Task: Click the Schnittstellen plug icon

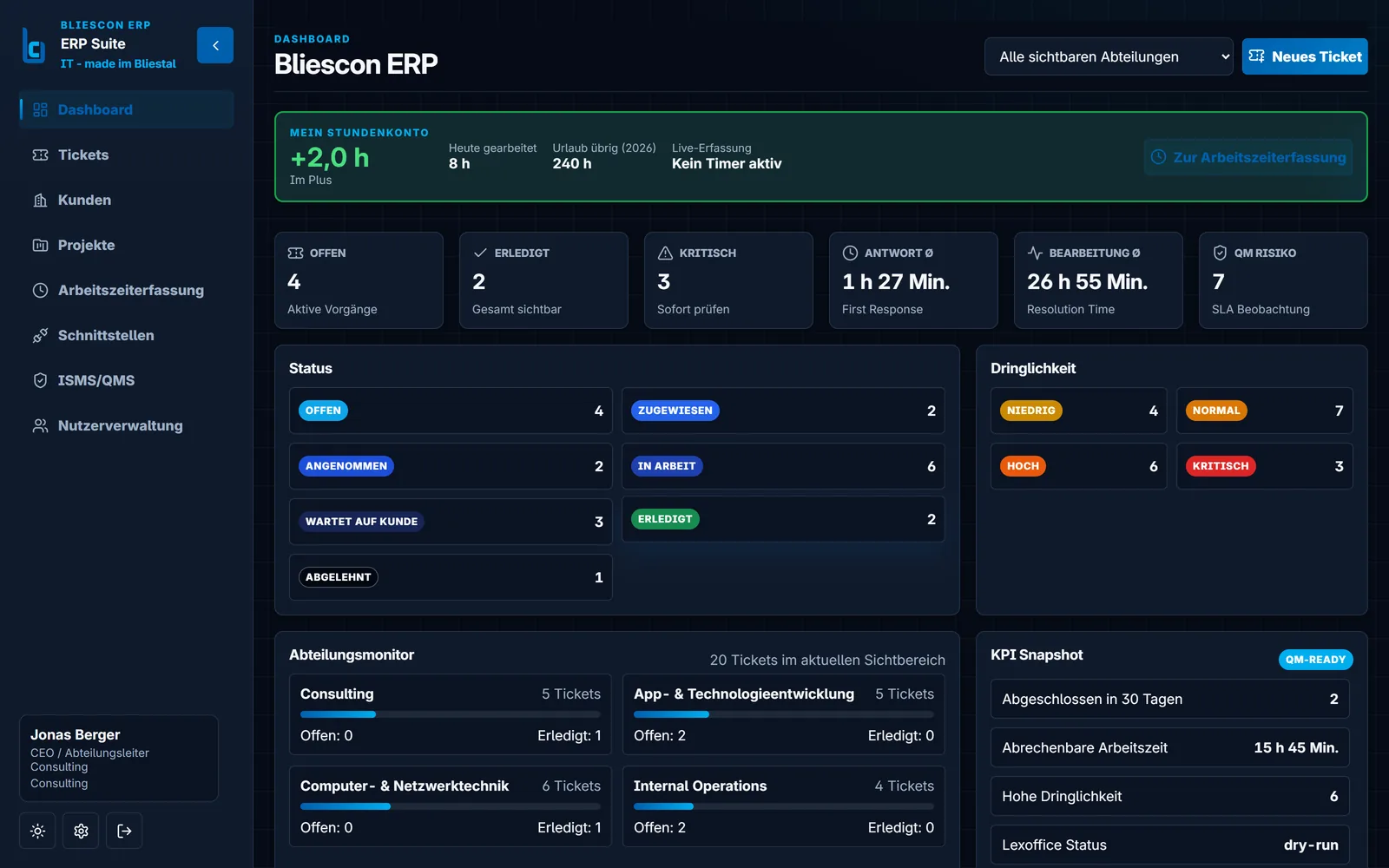Action: (x=40, y=335)
